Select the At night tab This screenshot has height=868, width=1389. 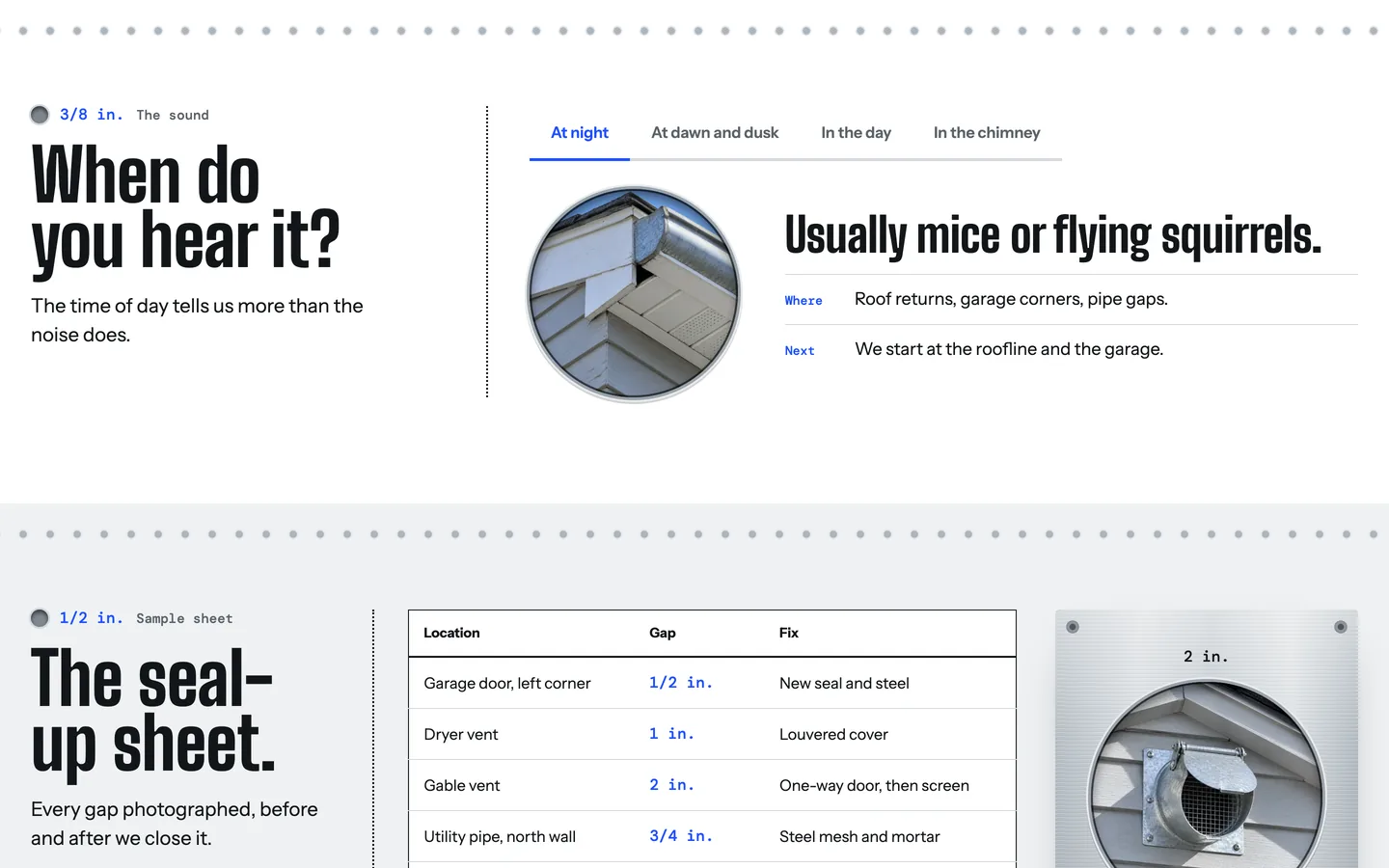pyautogui.click(x=580, y=133)
